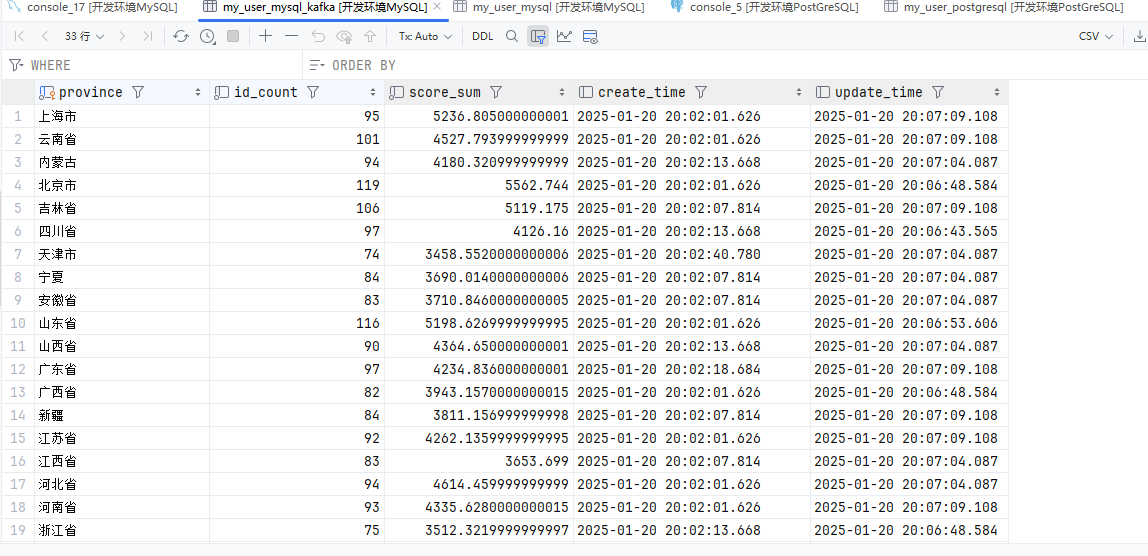The width and height of the screenshot is (1148, 556).
Task: Toggle filter on province column
Action: [x=138, y=92]
